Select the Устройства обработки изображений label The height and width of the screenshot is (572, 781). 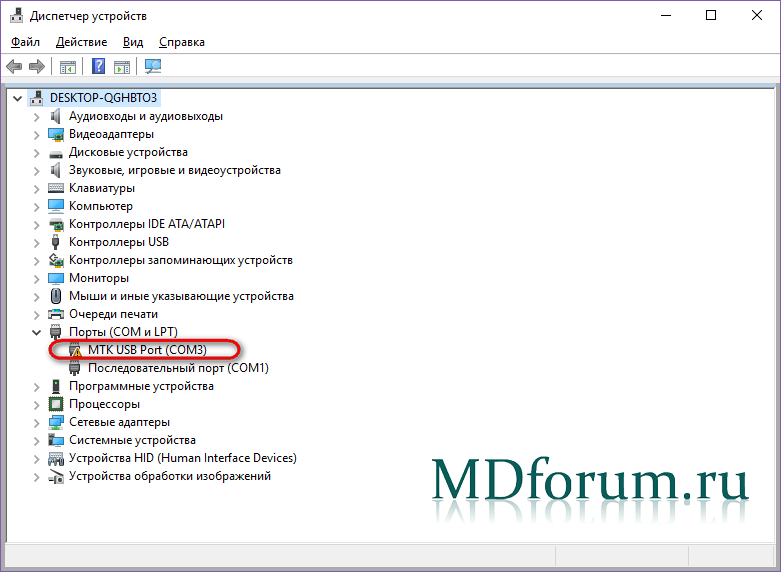170,476
